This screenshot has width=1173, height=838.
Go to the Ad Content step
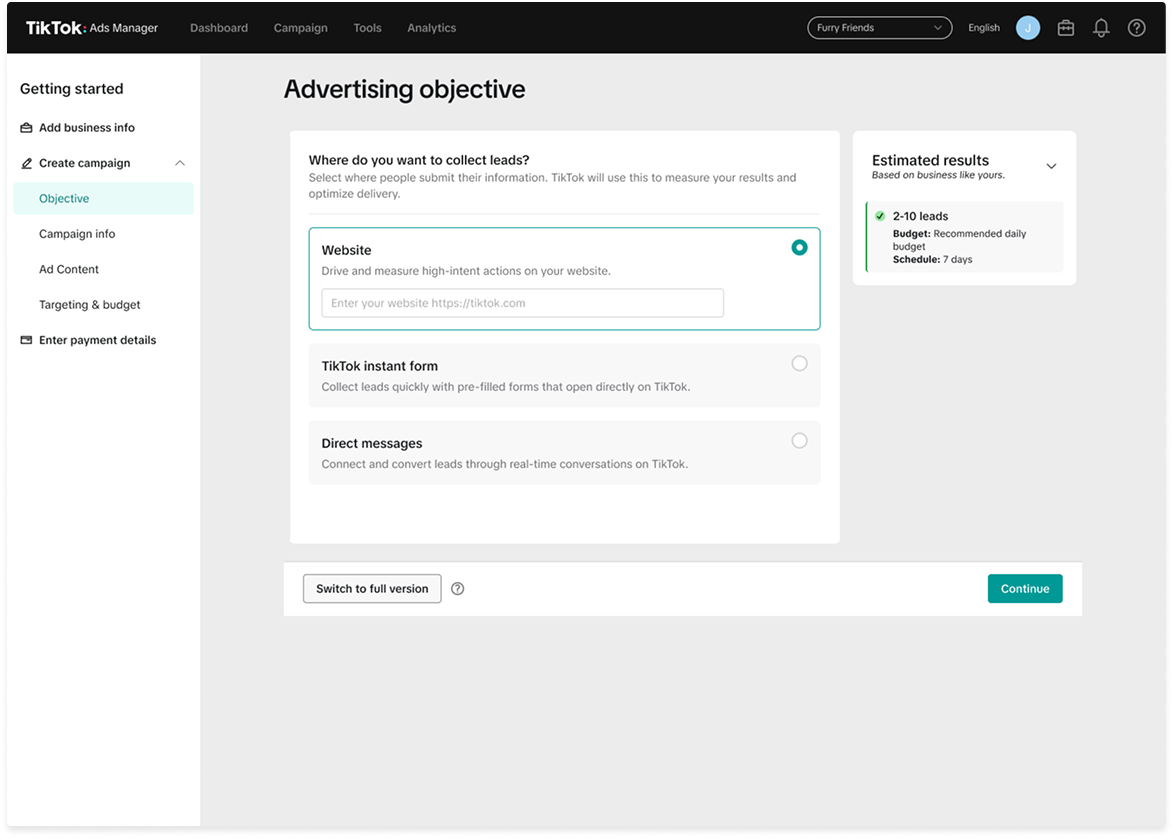[69, 269]
